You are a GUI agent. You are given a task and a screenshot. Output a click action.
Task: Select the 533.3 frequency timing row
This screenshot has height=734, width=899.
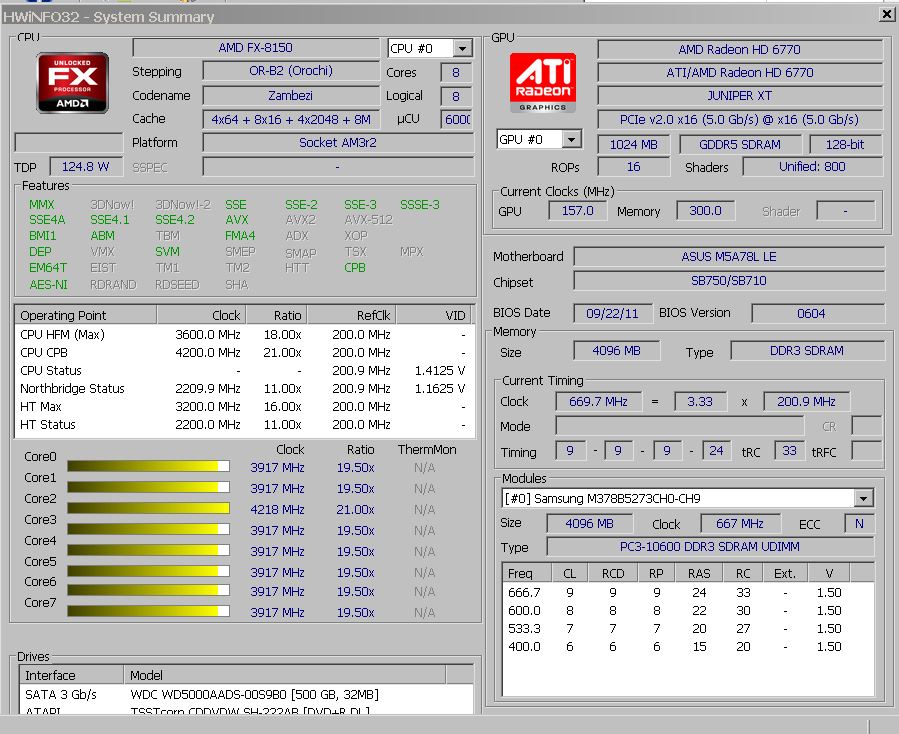(x=688, y=628)
